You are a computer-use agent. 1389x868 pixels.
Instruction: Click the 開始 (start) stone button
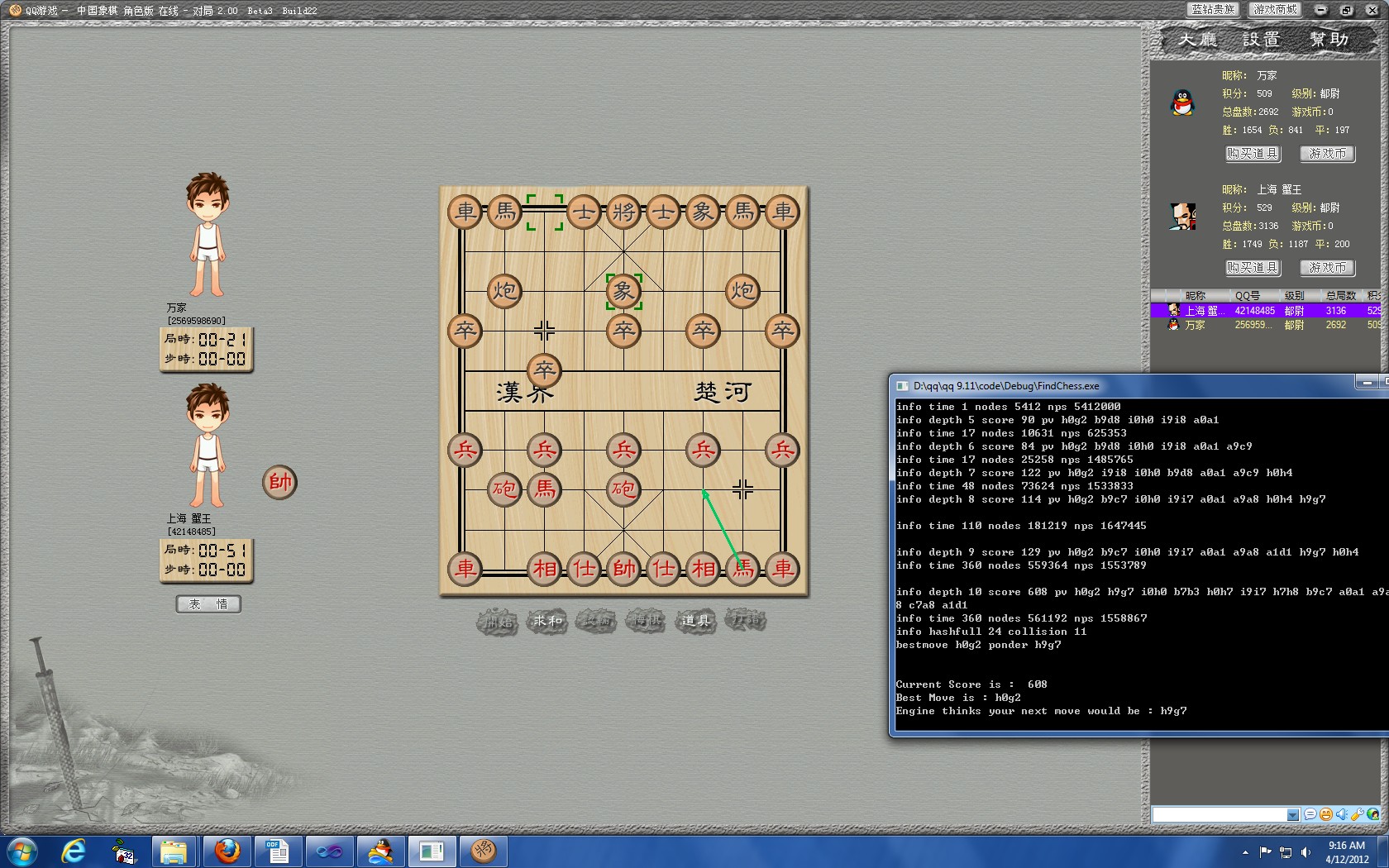tap(498, 622)
